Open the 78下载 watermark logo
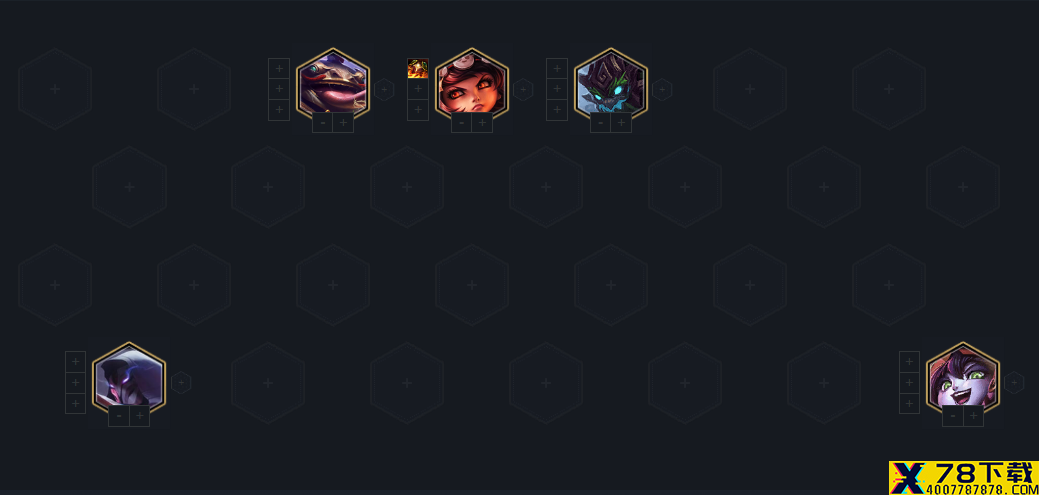The image size is (1039, 495). click(x=963, y=478)
